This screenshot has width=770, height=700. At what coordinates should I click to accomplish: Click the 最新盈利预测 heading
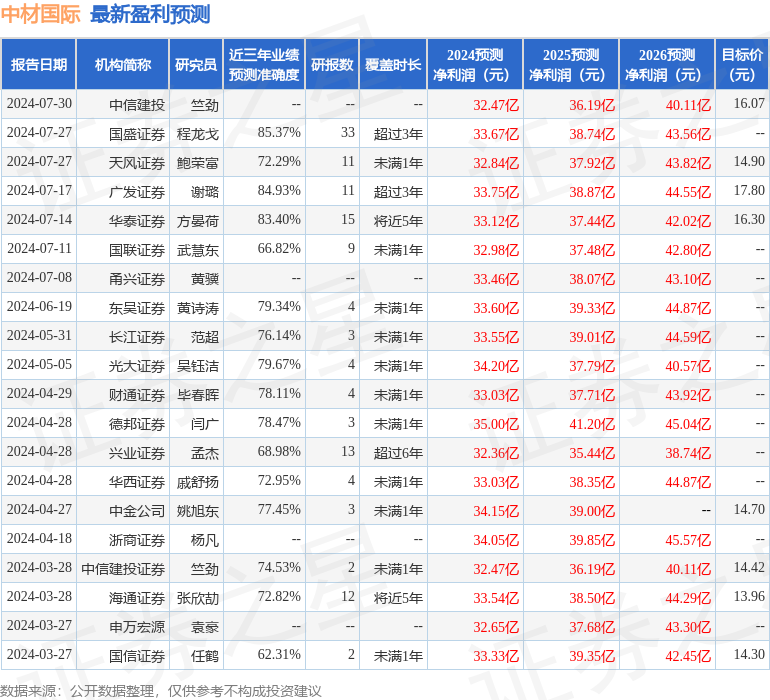[150, 14]
